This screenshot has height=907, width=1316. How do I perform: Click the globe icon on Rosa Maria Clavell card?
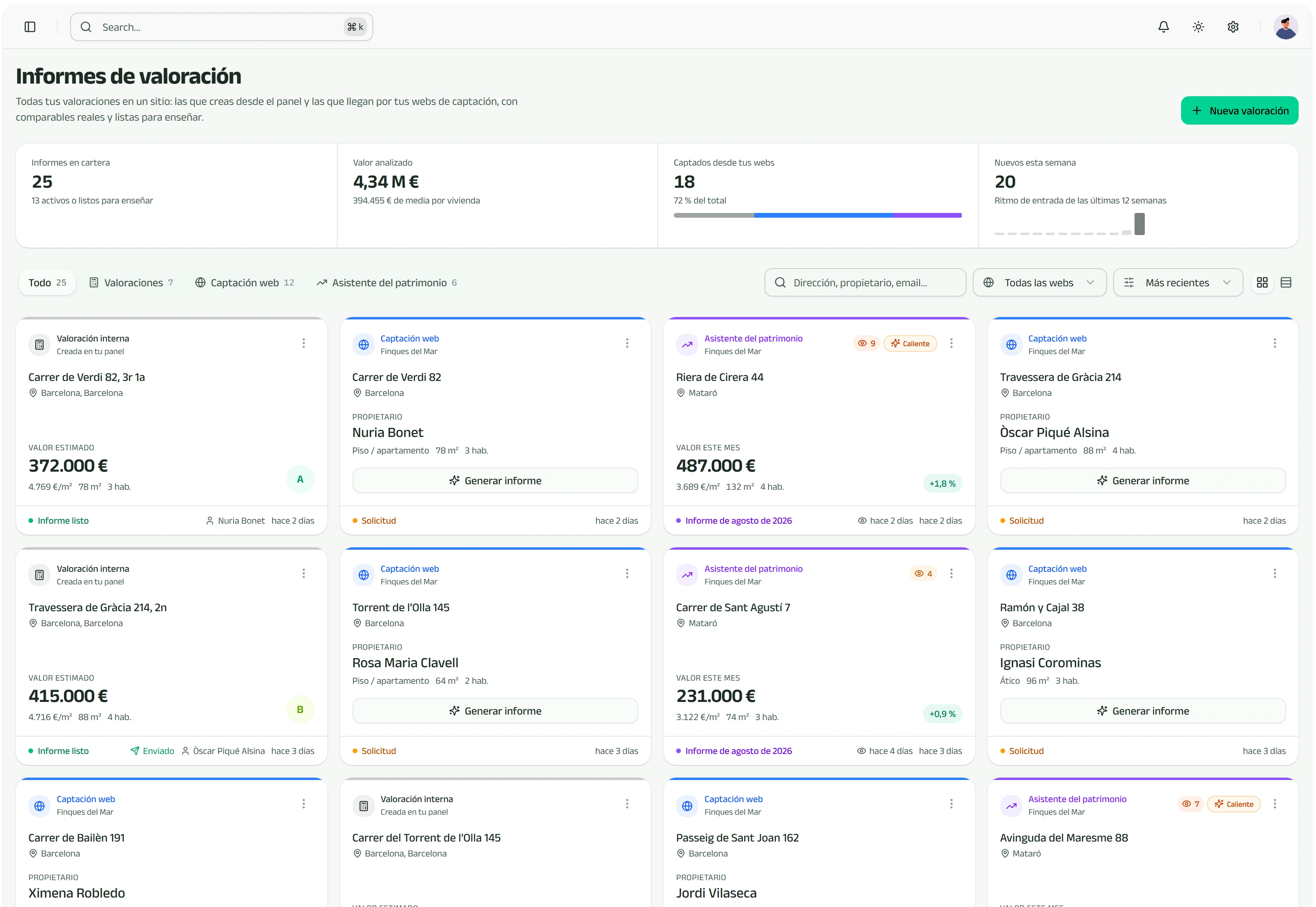363,575
